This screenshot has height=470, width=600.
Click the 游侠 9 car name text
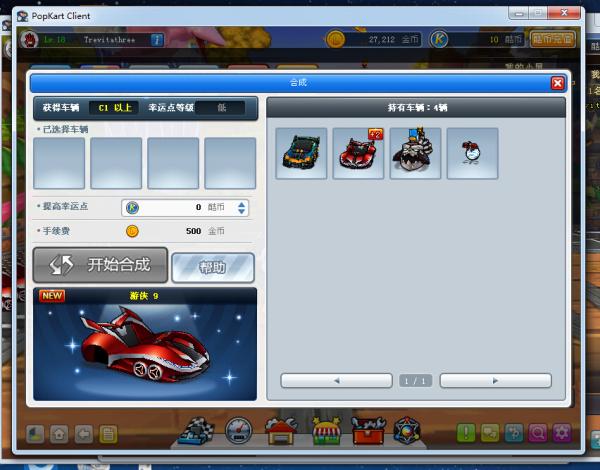pos(144,296)
